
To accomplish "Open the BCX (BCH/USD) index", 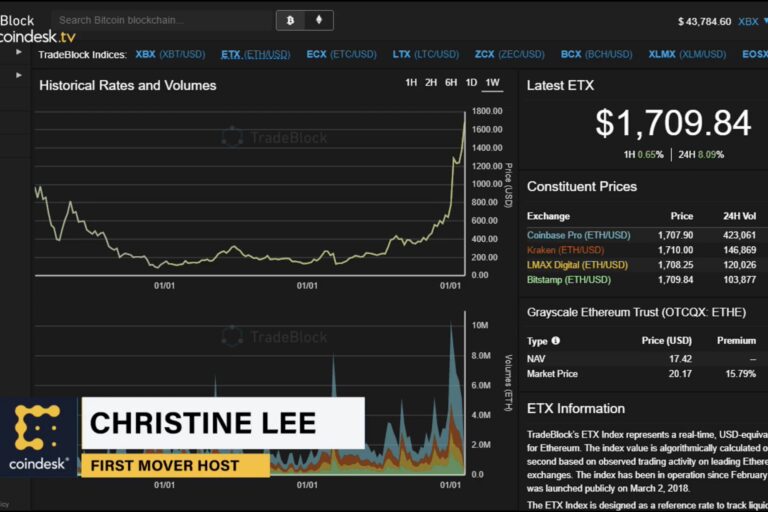I will [596, 54].
